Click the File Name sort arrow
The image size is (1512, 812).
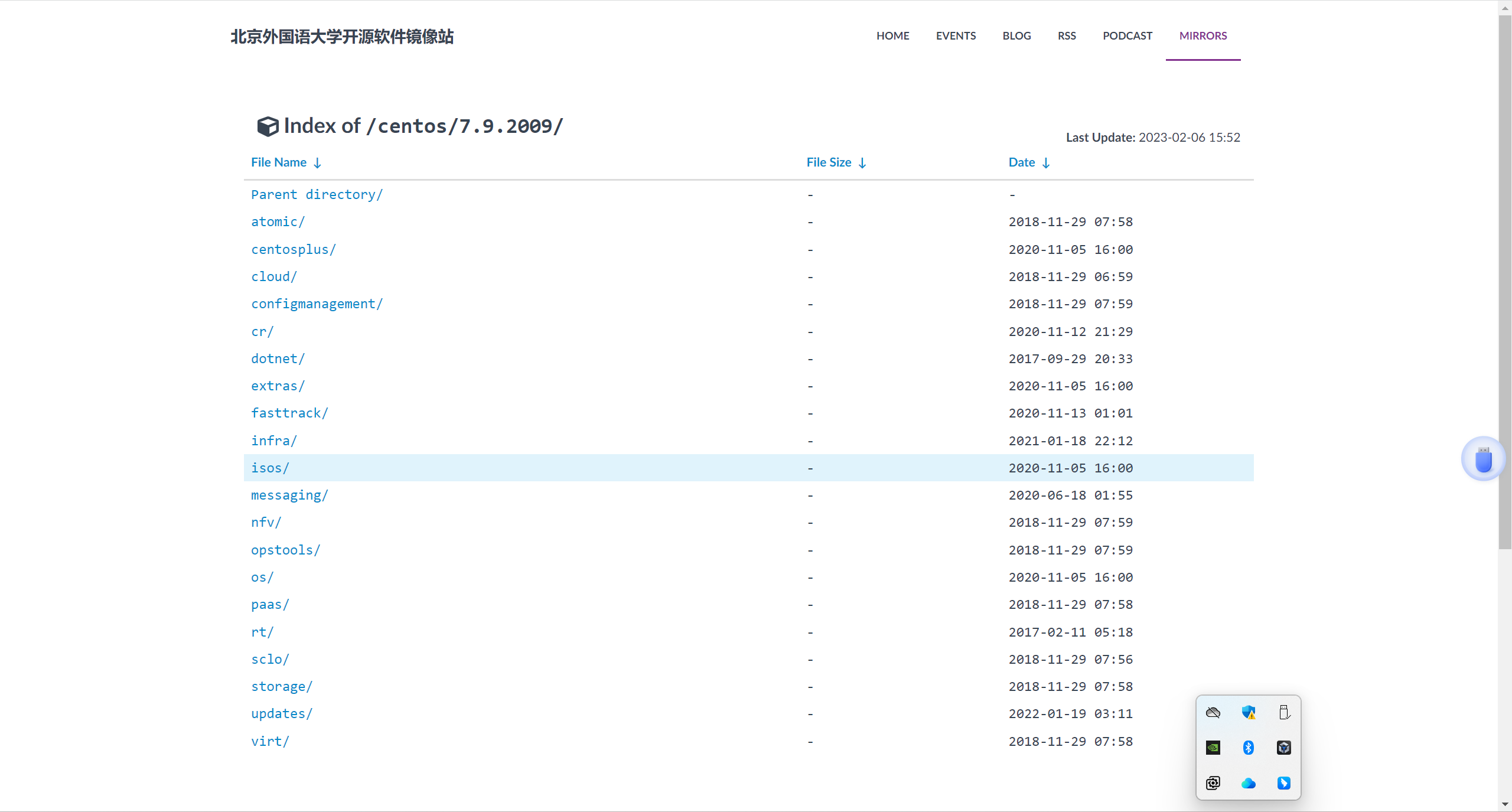pyautogui.click(x=317, y=163)
